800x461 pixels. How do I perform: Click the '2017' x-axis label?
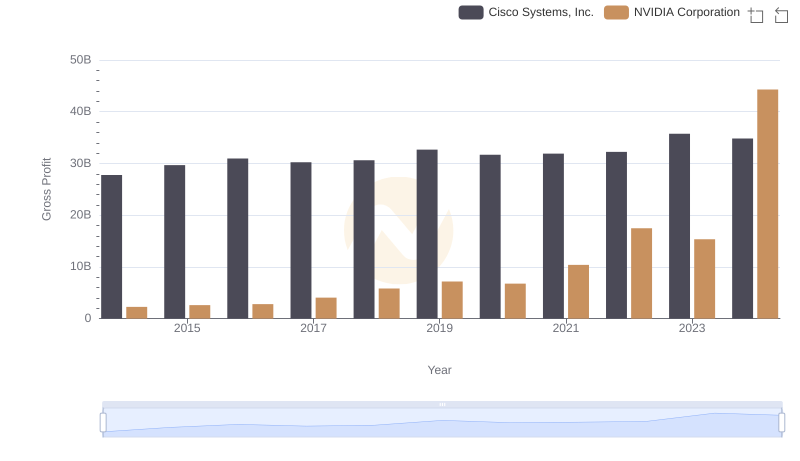click(x=313, y=328)
